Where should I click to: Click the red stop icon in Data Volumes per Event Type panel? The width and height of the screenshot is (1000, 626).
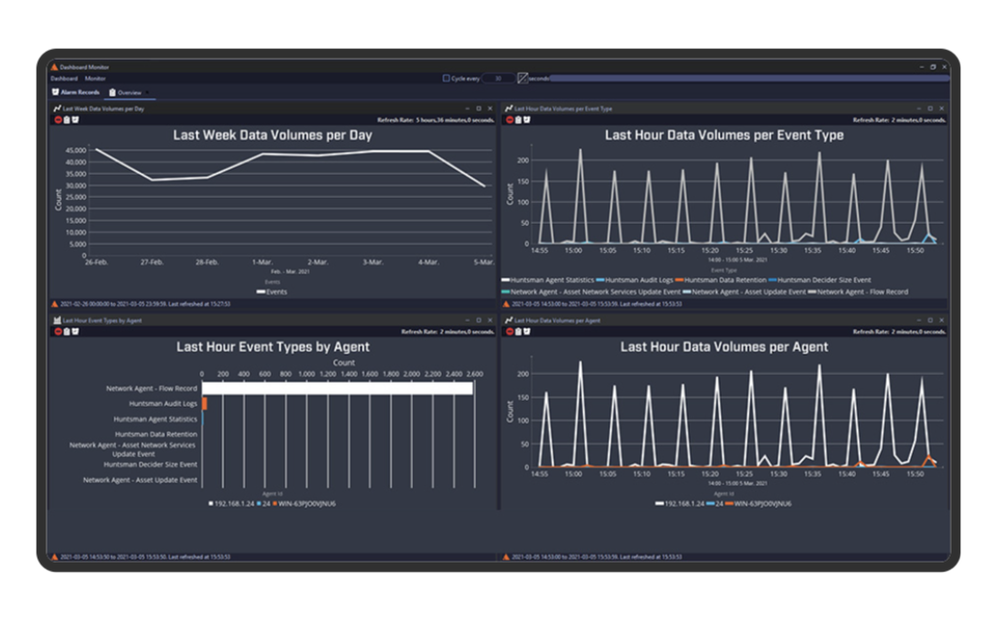pyautogui.click(x=510, y=120)
